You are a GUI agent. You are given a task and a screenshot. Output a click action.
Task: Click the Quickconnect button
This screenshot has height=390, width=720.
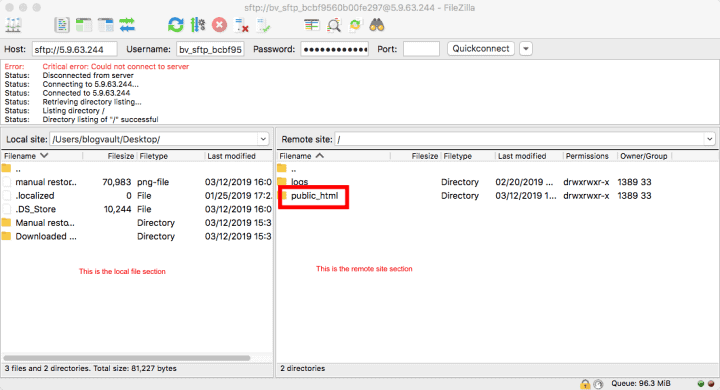click(x=481, y=49)
